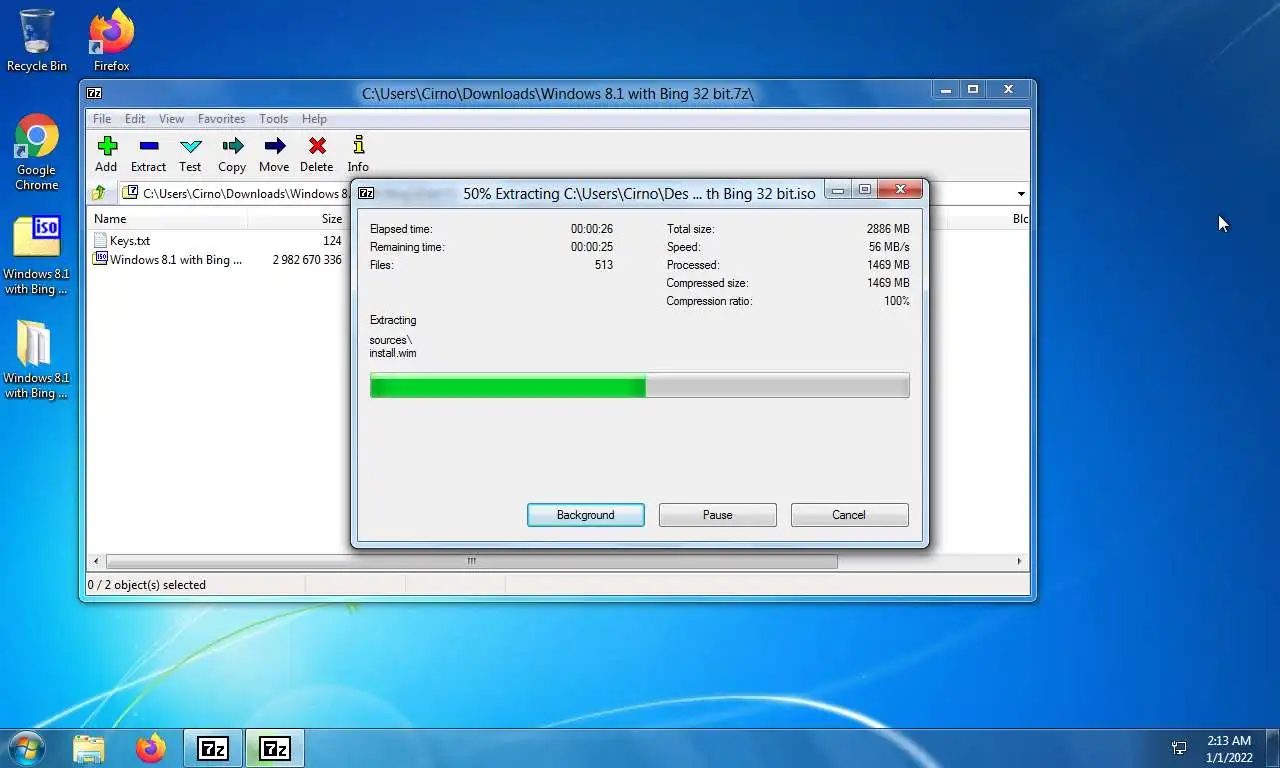
Task: Switch to second 7-Zip taskbar window
Action: [274, 748]
